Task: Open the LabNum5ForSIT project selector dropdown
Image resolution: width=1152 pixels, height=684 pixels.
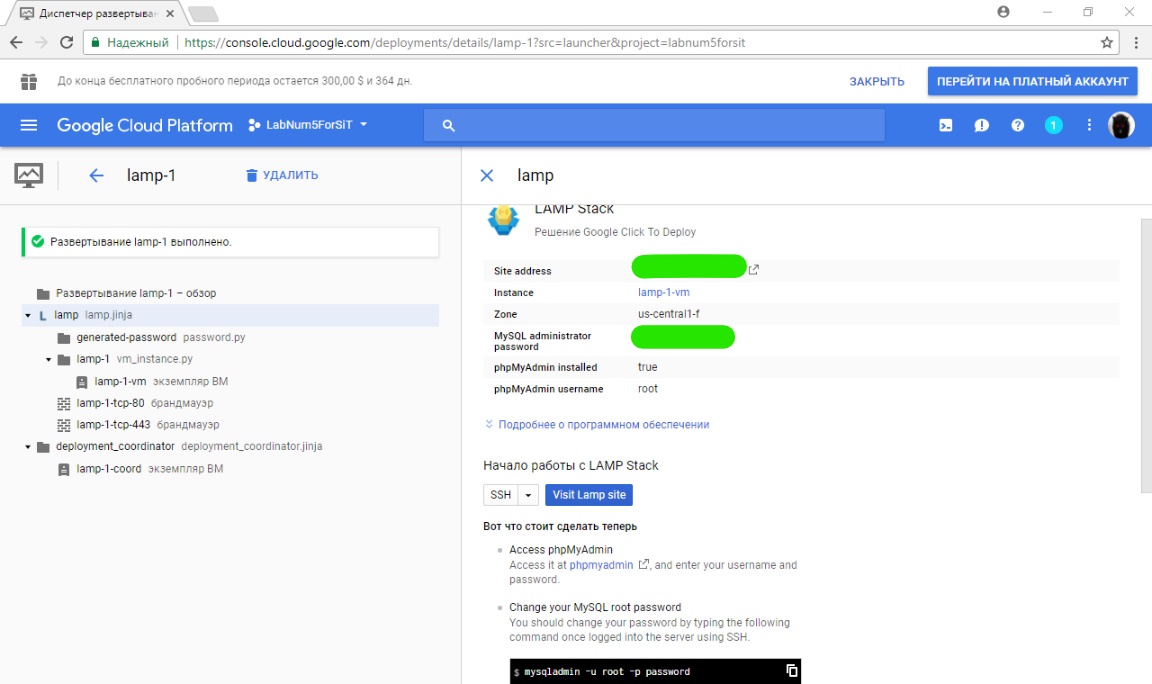Action: click(309, 125)
